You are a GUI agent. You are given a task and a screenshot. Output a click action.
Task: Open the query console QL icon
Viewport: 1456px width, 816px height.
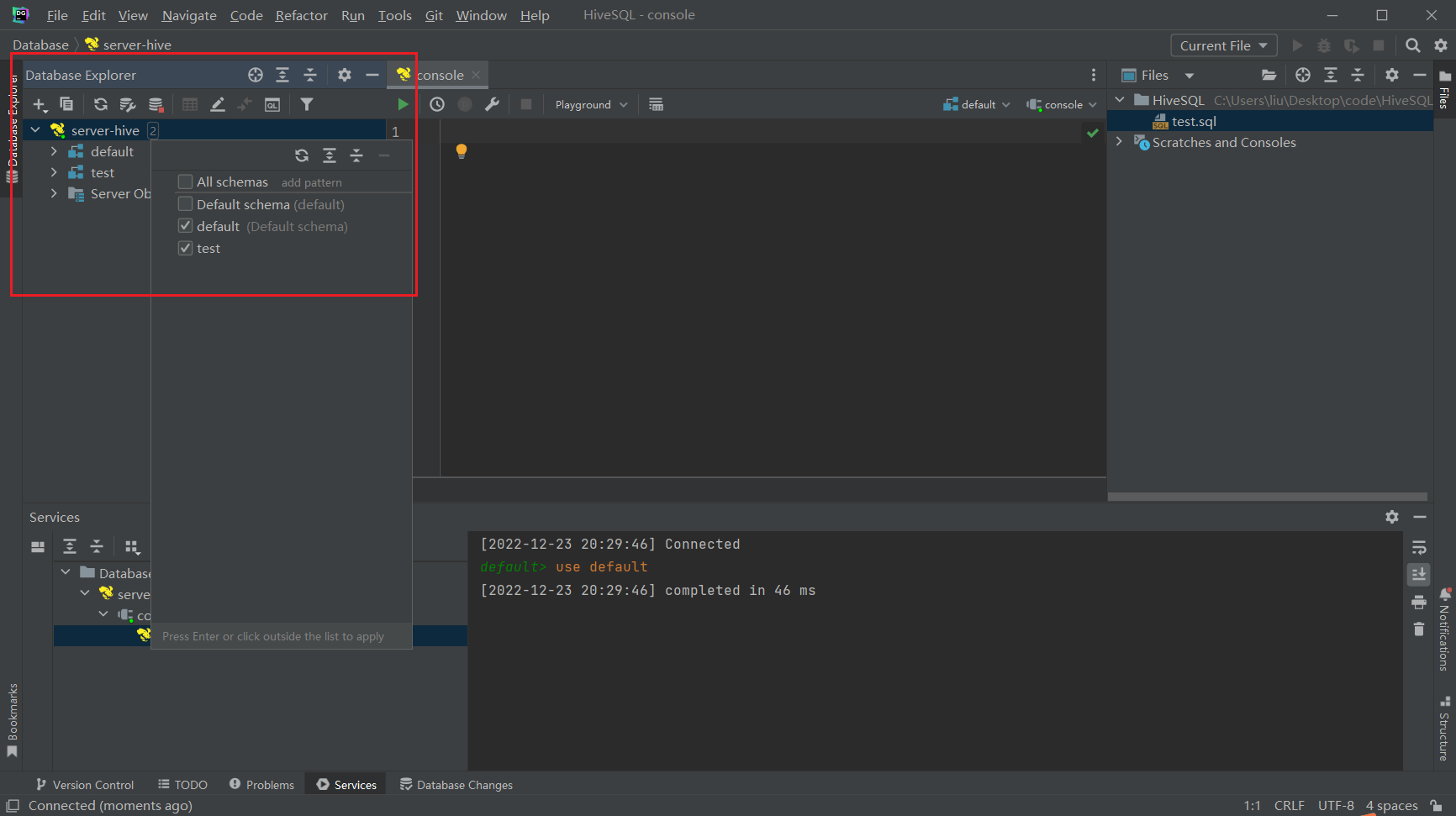click(272, 104)
